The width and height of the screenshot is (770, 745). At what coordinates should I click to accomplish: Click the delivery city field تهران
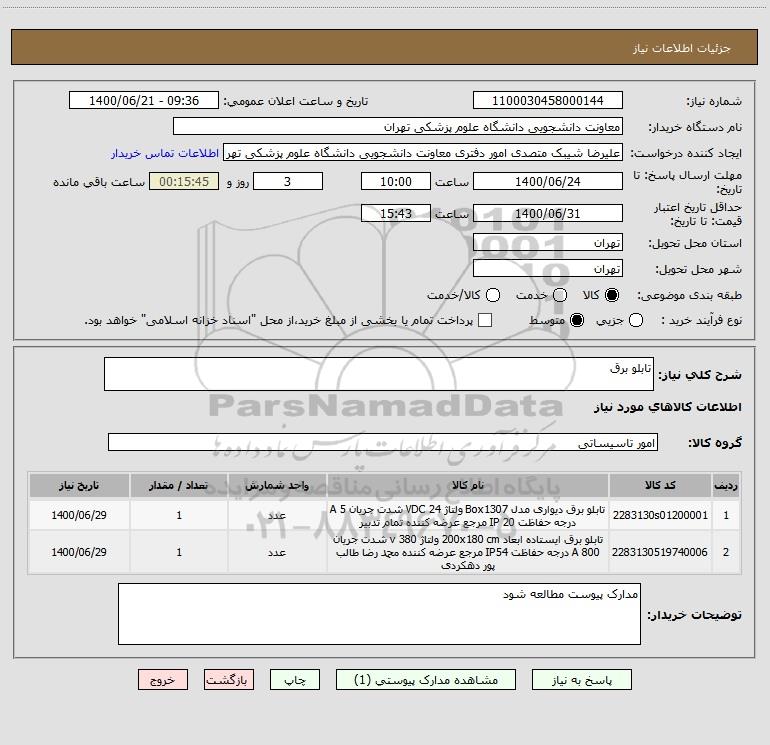(x=548, y=269)
